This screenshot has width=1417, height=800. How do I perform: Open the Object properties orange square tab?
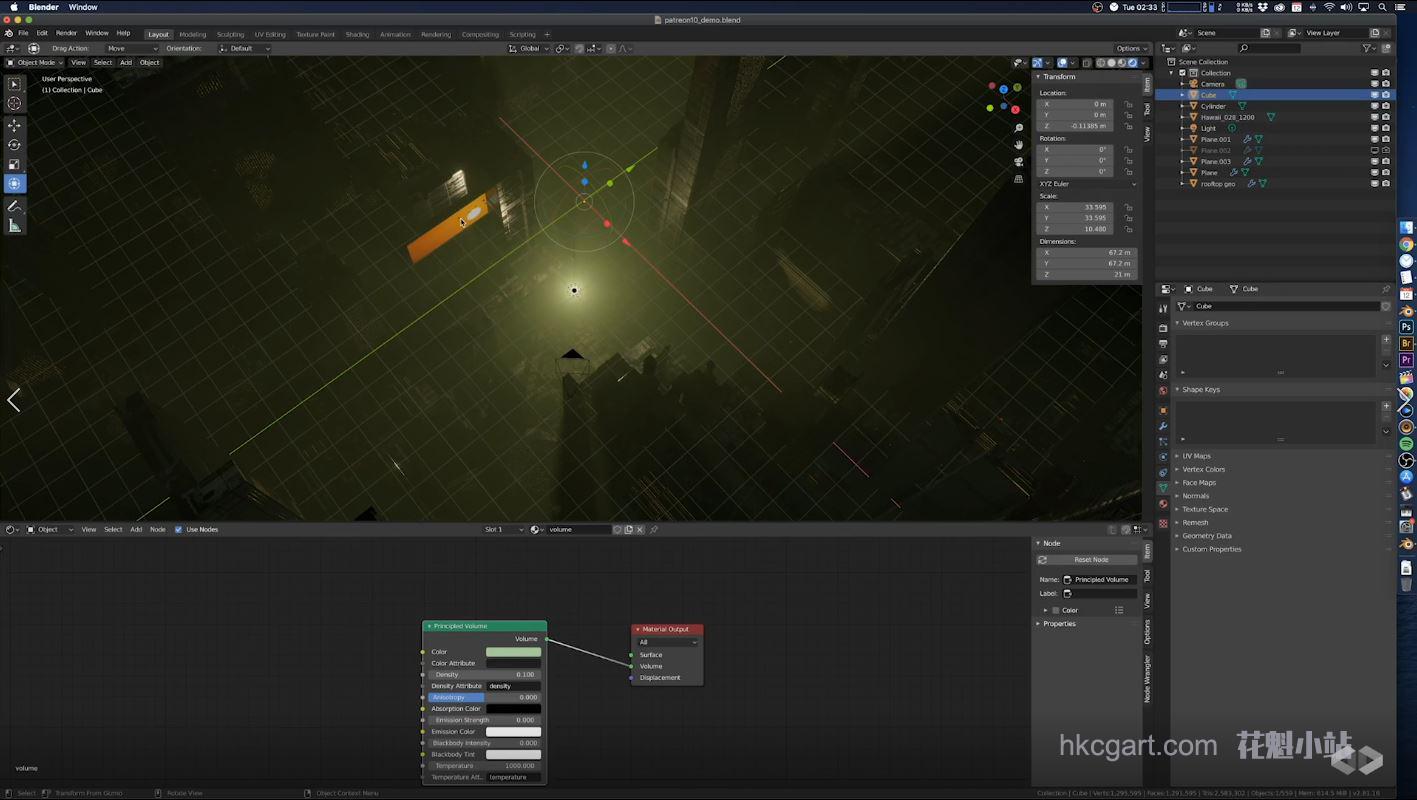(x=1163, y=410)
